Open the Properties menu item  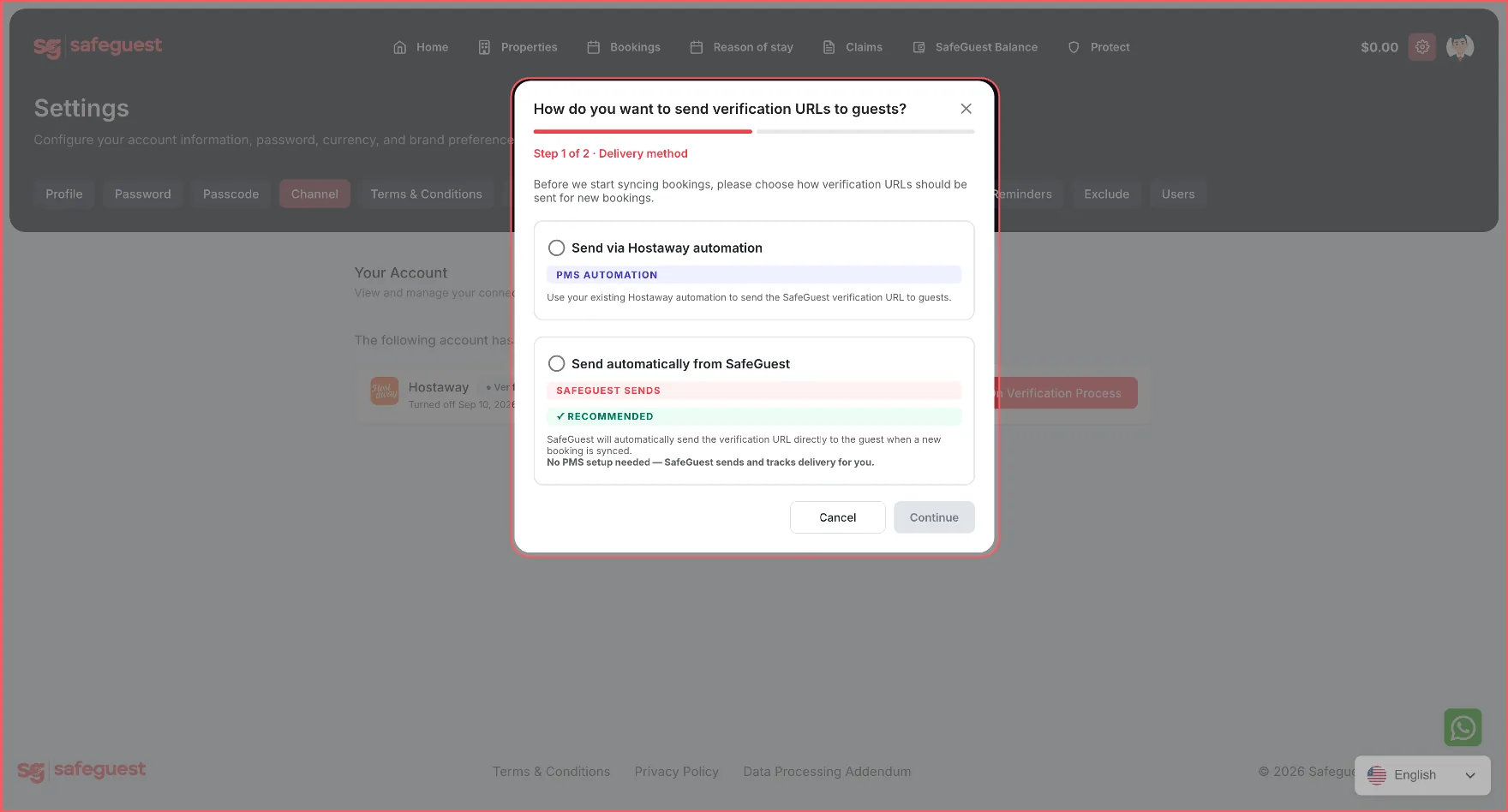pyautogui.click(x=518, y=47)
